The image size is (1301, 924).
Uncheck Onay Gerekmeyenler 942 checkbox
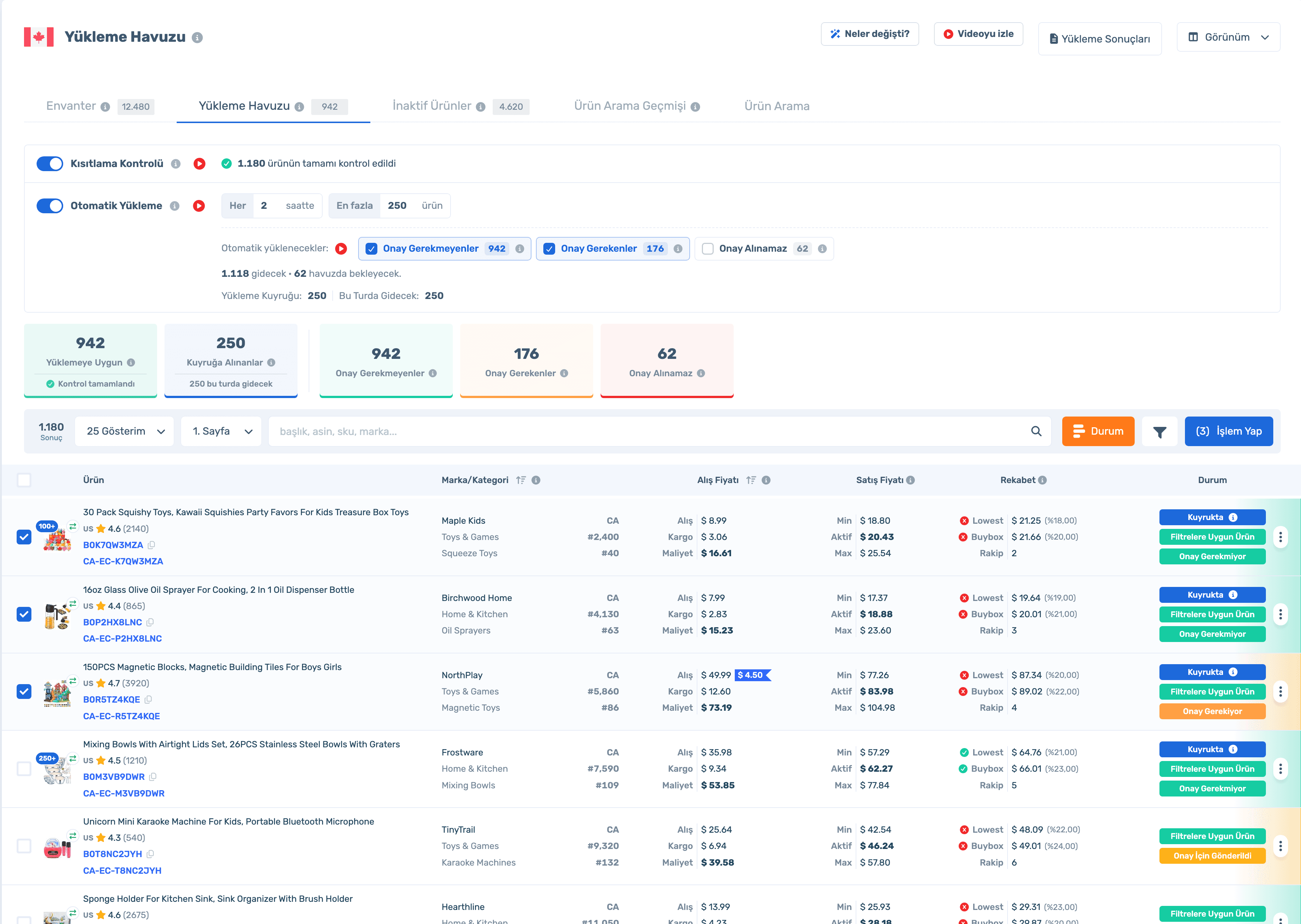[371, 249]
